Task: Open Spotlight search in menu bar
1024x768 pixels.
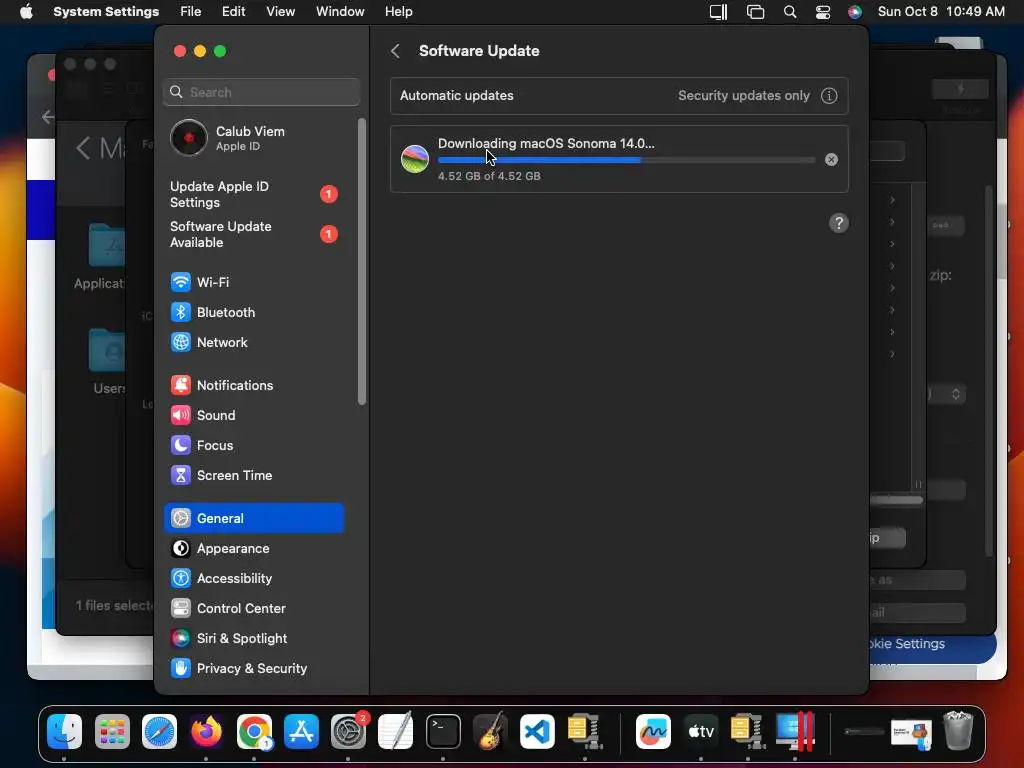Action: (x=790, y=12)
